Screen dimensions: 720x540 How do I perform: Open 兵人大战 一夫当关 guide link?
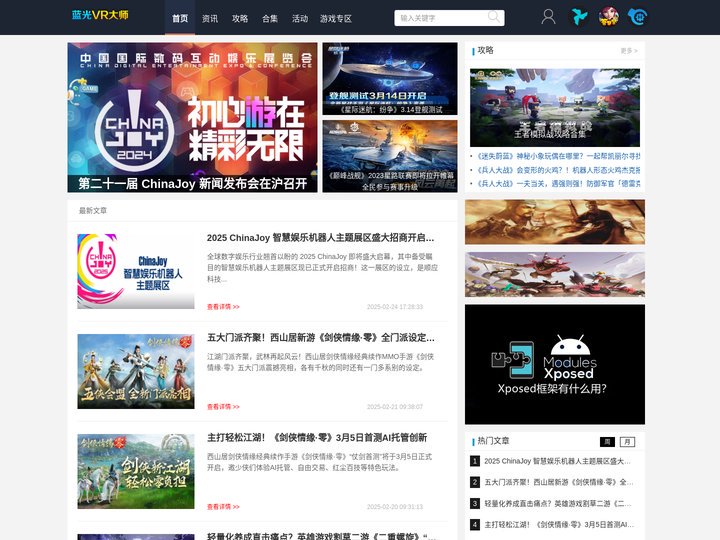pyautogui.click(x=558, y=184)
